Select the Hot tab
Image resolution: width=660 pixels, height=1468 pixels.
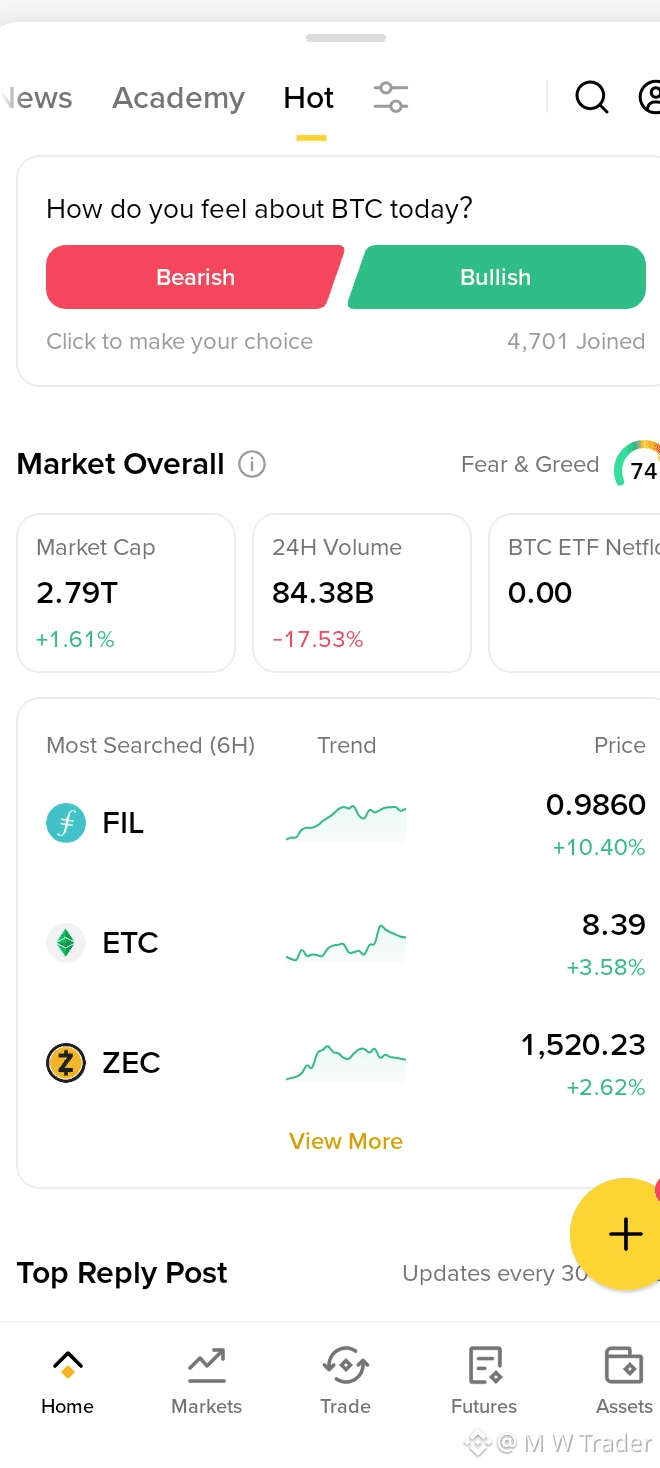(309, 98)
